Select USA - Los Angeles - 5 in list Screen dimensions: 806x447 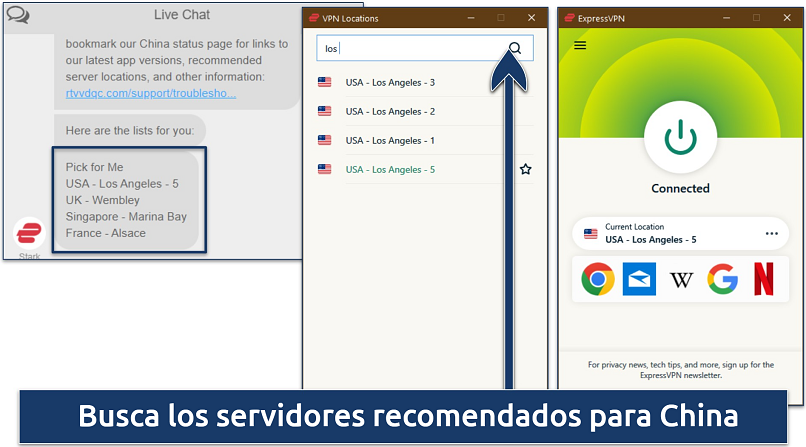[425, 170]
